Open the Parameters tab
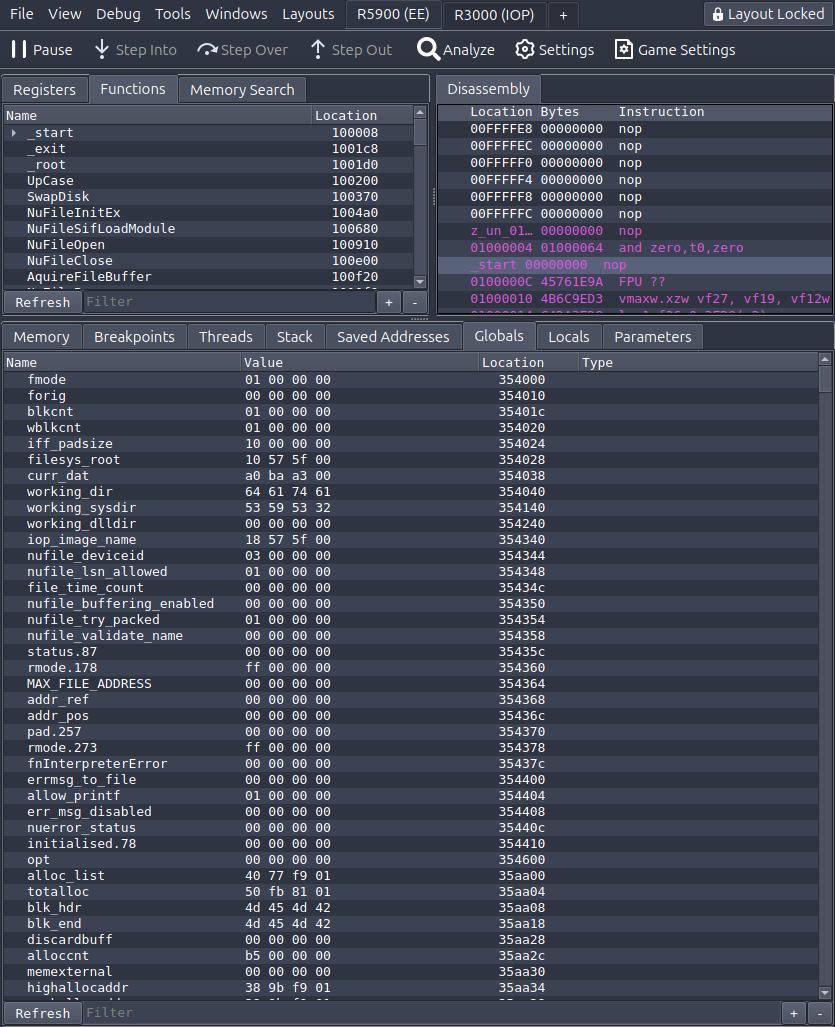 (x=653, y=337)
